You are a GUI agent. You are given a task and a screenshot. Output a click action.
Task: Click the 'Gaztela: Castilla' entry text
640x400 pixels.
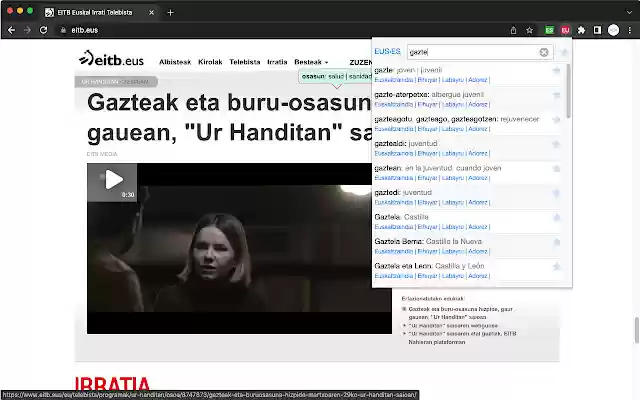click(x=401, y=217)
